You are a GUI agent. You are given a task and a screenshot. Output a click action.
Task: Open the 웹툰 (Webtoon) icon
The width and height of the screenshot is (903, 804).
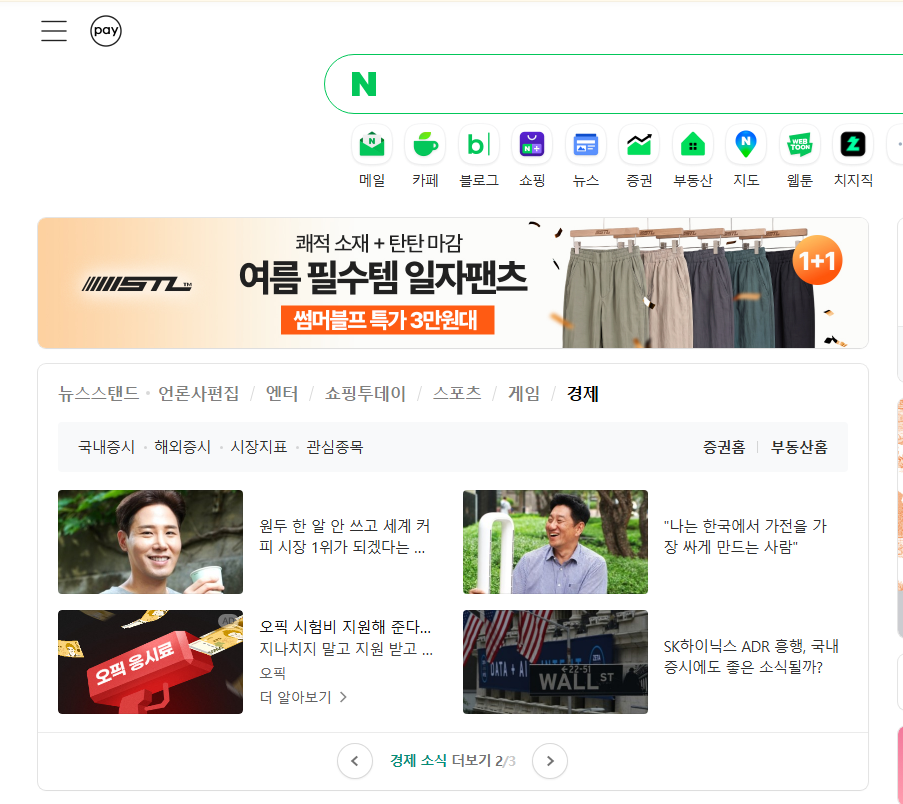[800, 144]
